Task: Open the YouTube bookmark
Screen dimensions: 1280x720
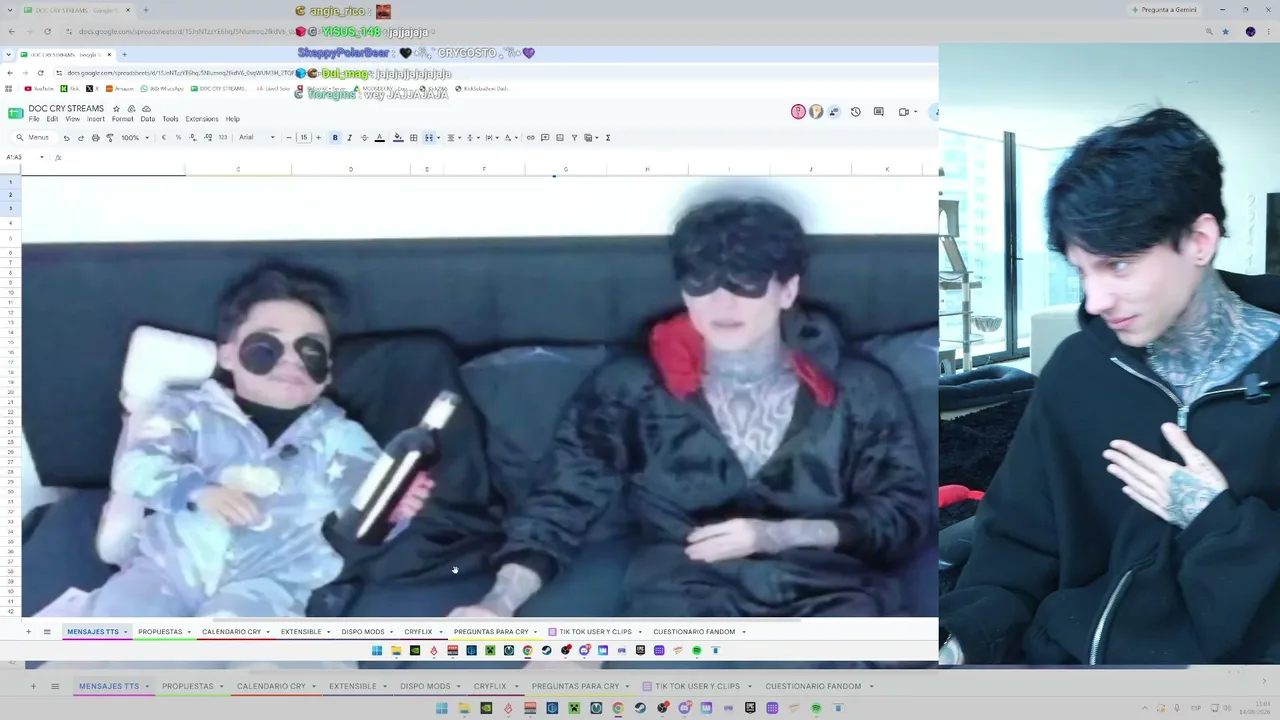Action: (39, 89)
